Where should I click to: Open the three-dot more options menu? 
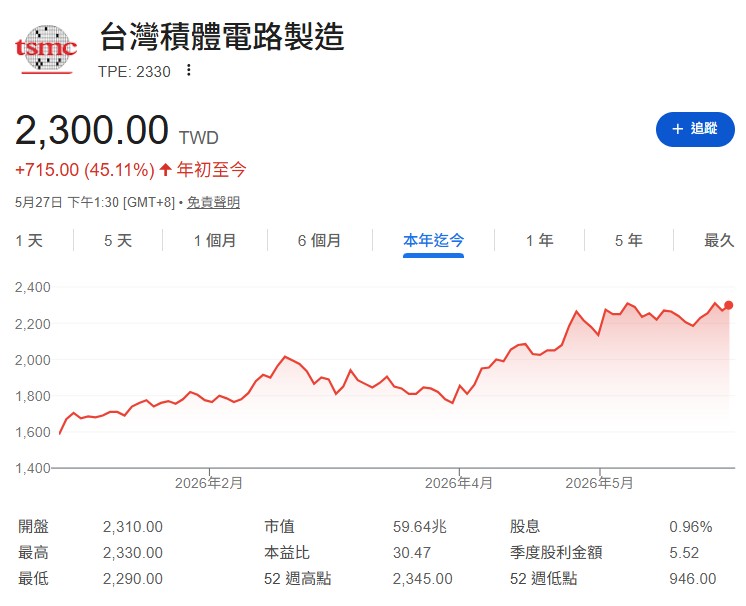[x=189, y=70]
